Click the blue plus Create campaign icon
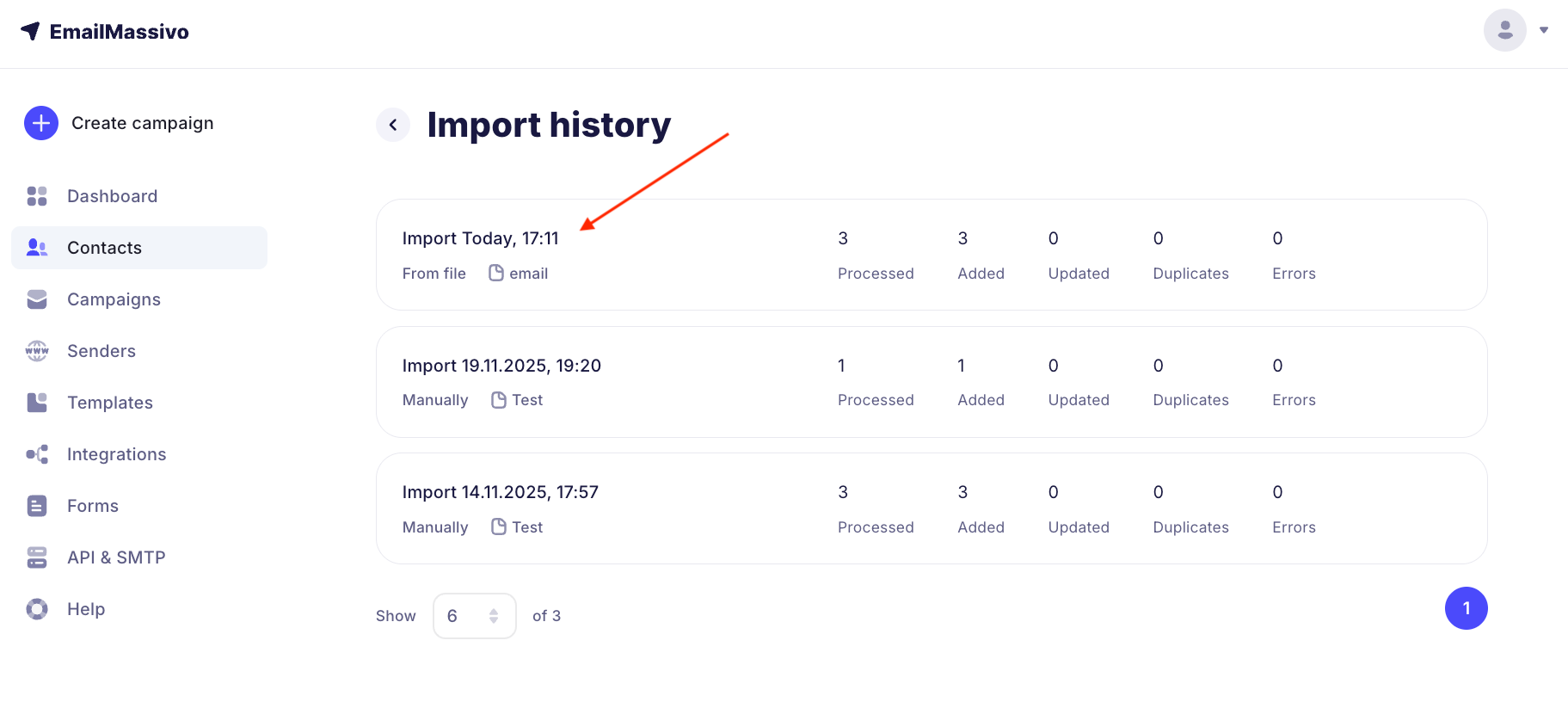This screenshot has width=1568, height=702. point(41,123)
